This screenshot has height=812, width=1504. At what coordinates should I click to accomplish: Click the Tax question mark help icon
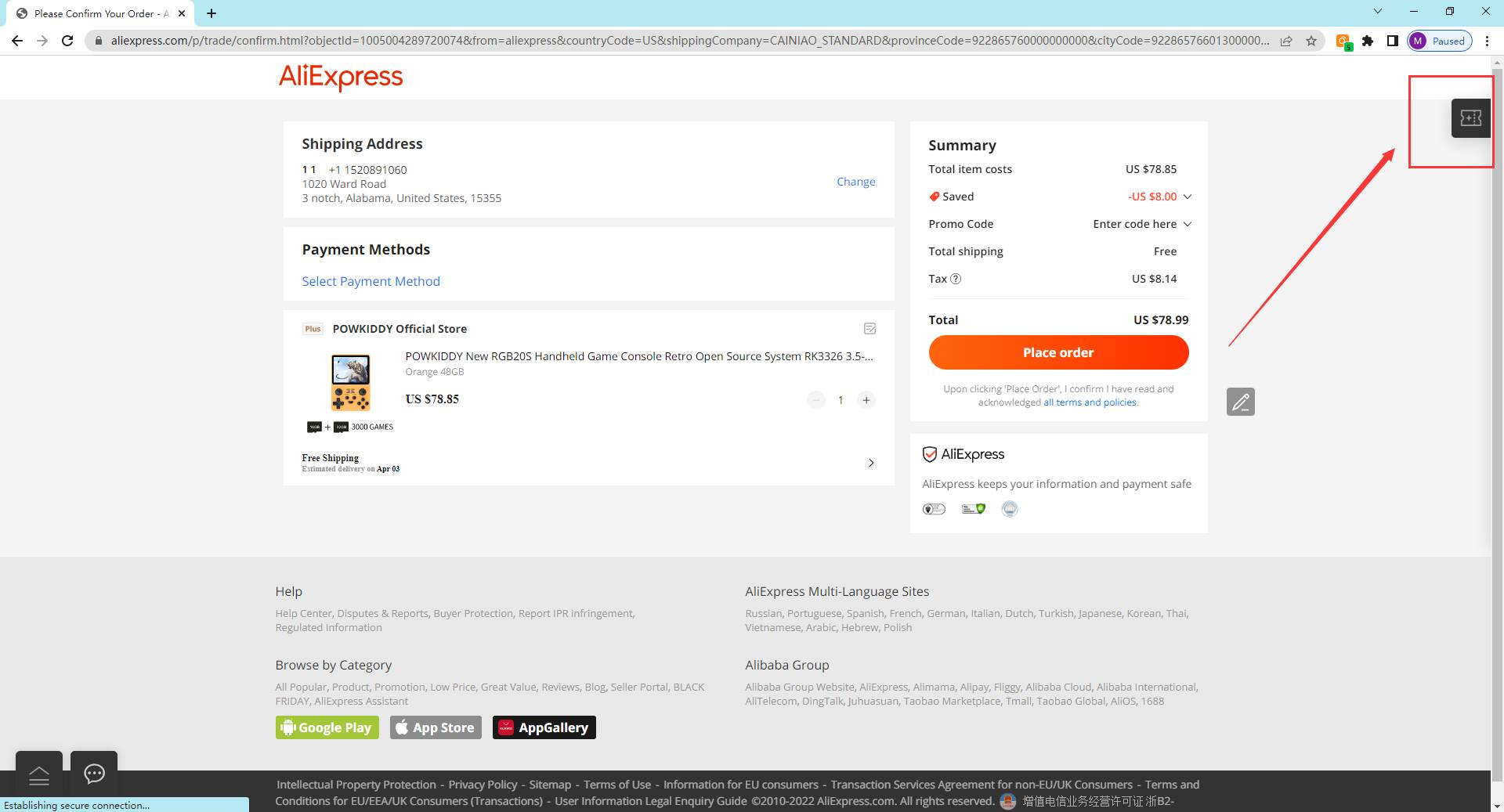pyautogui.click(x=956, y=279)
